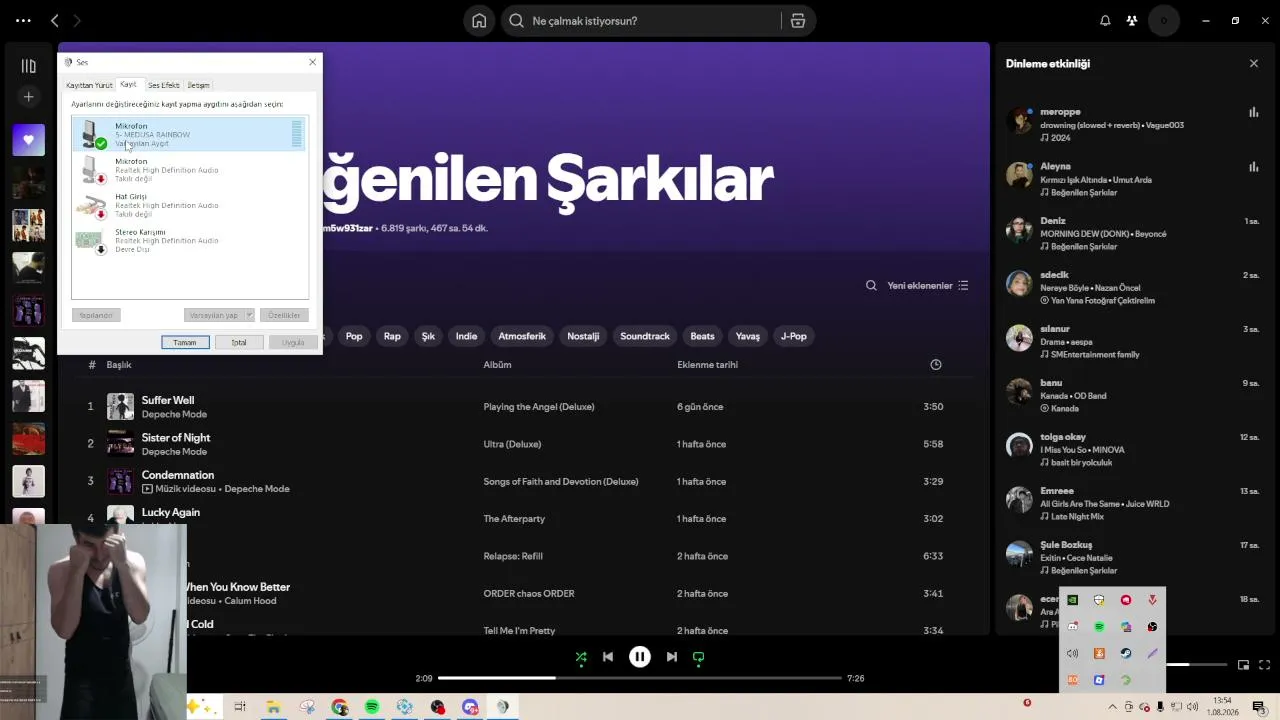This screenshot has width=1280, height=720.
Task: Toggle repeat mode
Action: 699,657
